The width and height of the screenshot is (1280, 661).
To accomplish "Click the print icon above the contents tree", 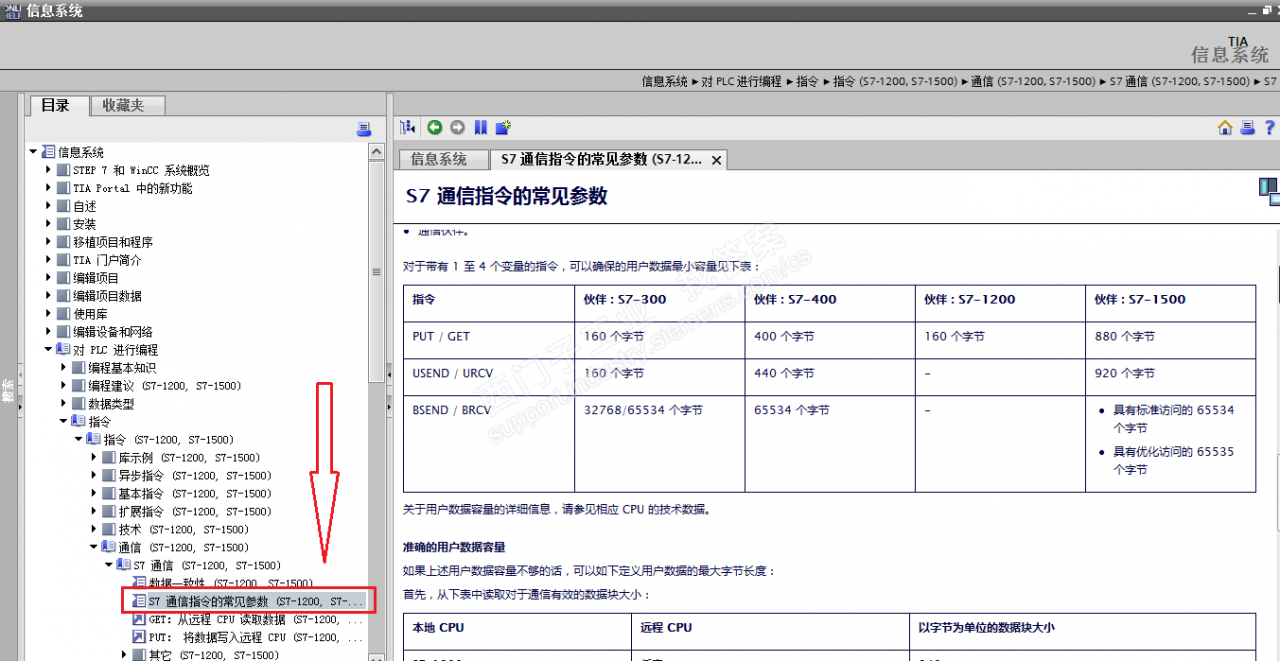I will tap(364, 129).
